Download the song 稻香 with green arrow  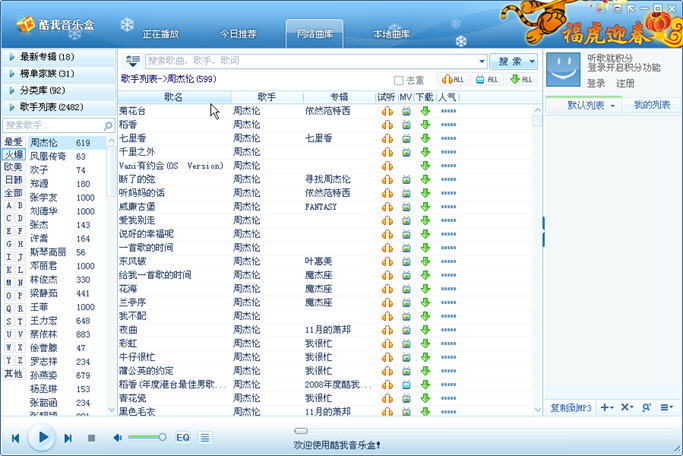click(x=425, y=124)
